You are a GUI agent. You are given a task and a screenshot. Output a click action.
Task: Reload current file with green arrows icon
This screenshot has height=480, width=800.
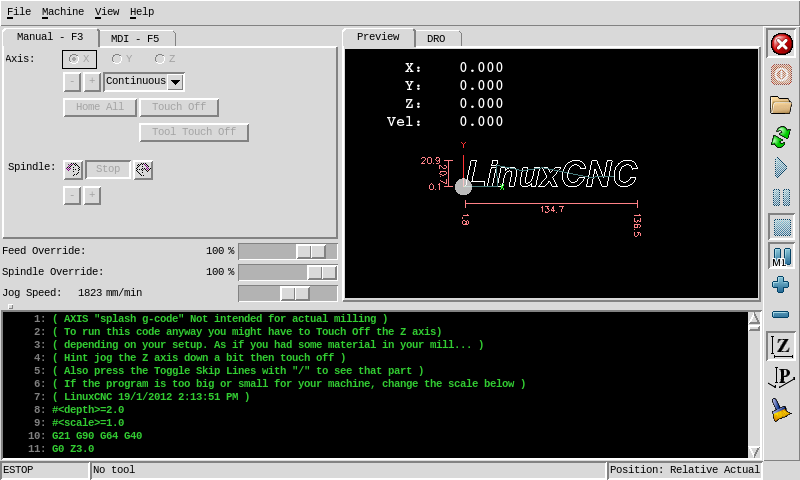point(781,137)
